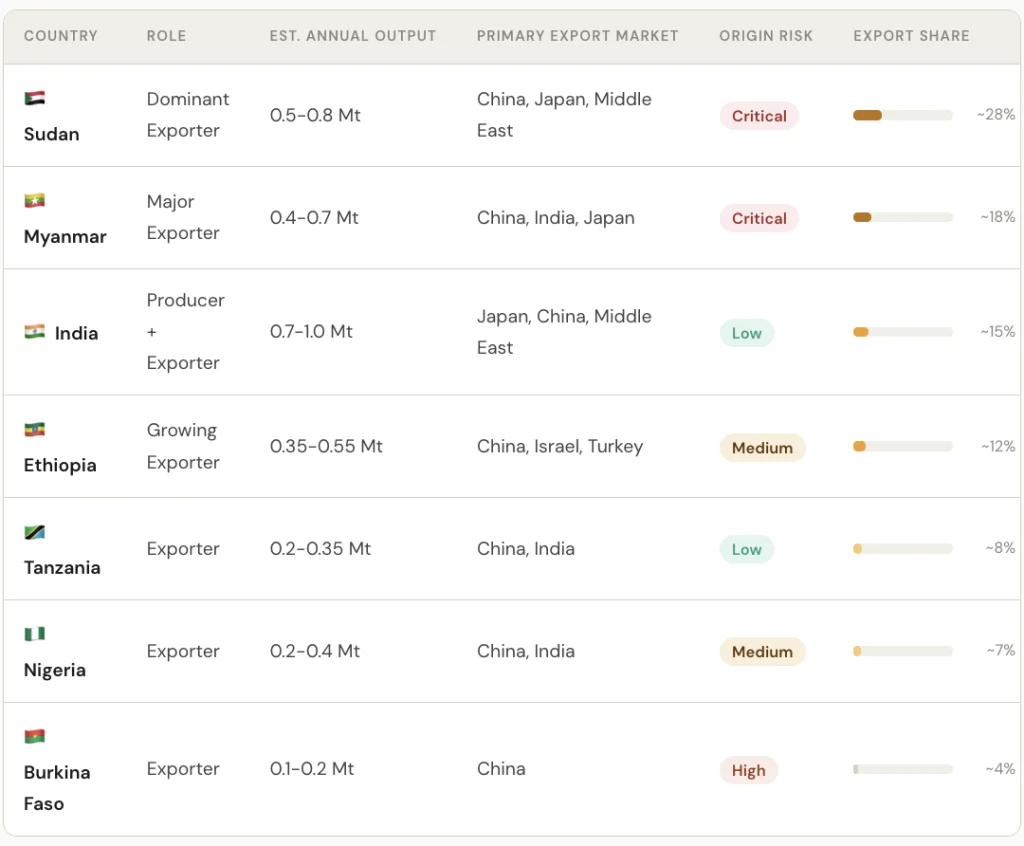This screenshot has height=846, width=1024.
Task: Select the Export Share column header
Action: [911, 36]
